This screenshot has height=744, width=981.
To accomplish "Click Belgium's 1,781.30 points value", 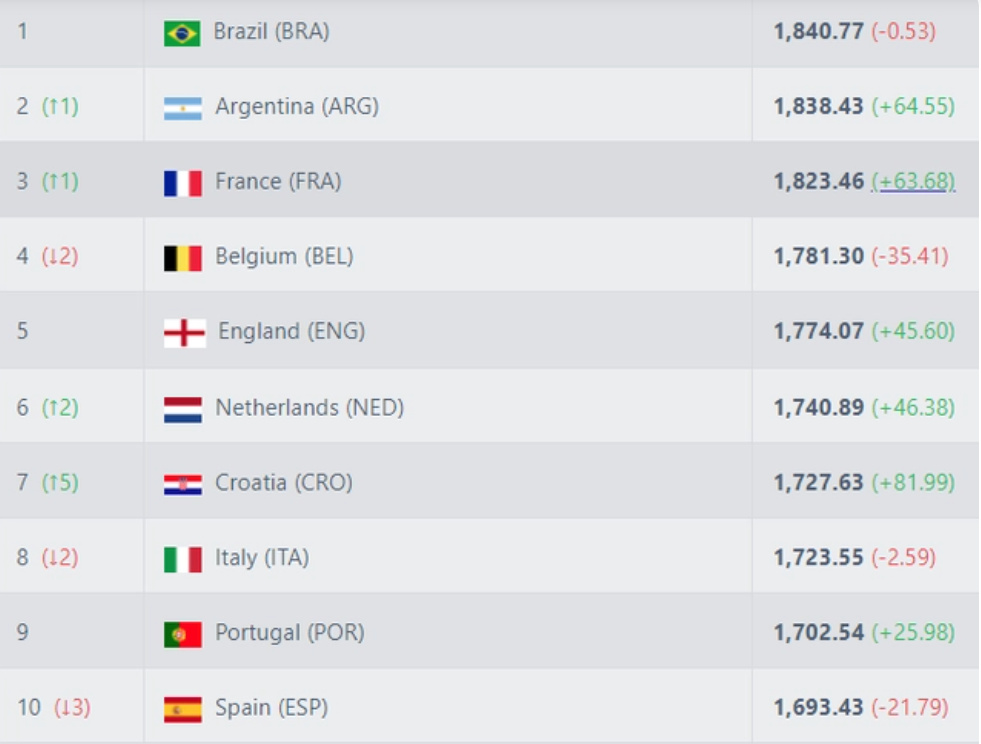I will point(818,256).
